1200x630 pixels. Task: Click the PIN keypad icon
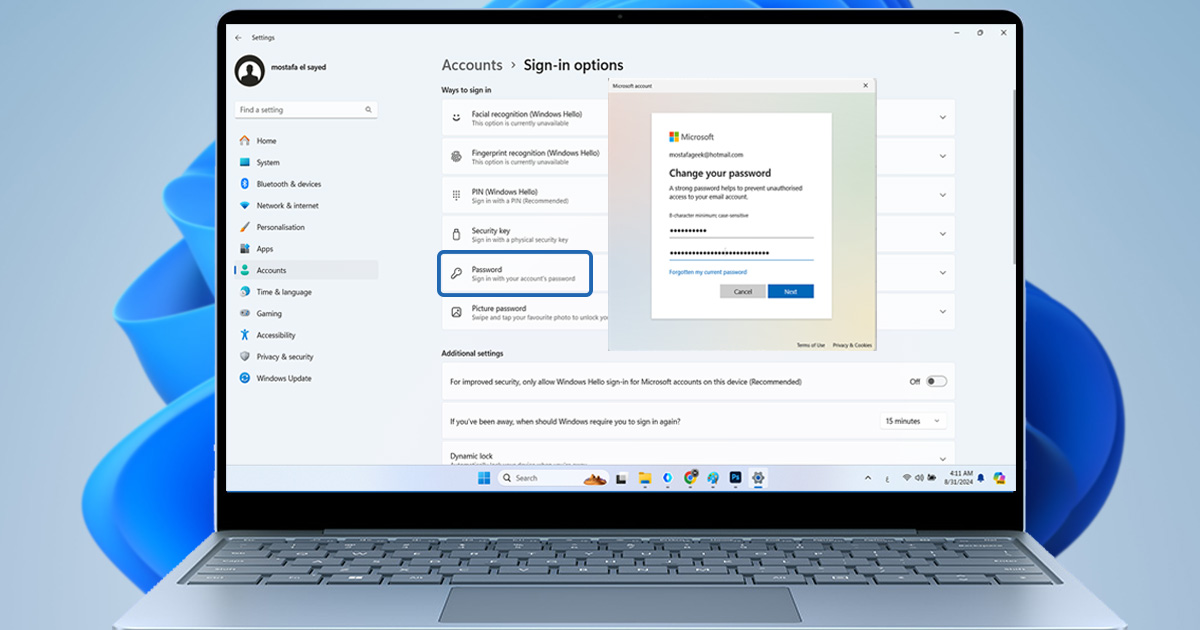click(x=456, y=195)
